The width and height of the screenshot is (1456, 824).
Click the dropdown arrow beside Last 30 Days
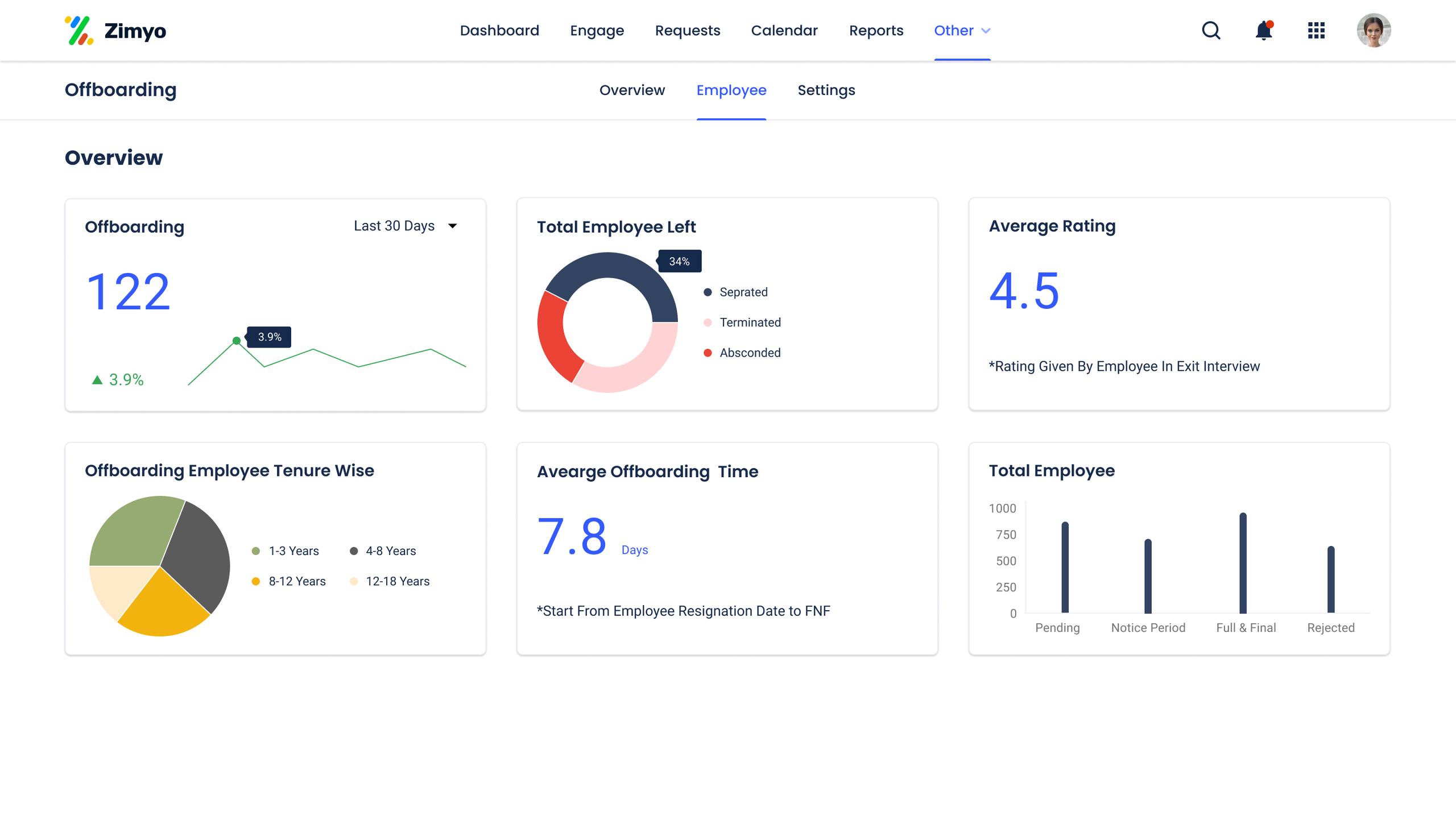pos(453,226)
